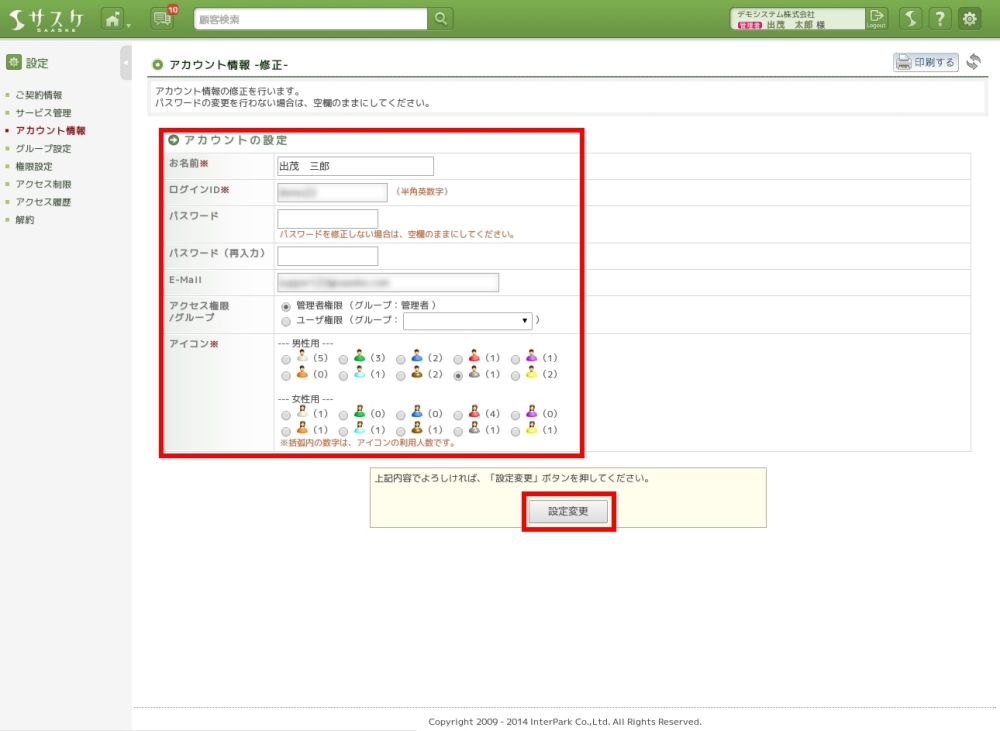1000x731 pixels.
Task: Open サービス管理 in sidebar
Action: point(43,113)
